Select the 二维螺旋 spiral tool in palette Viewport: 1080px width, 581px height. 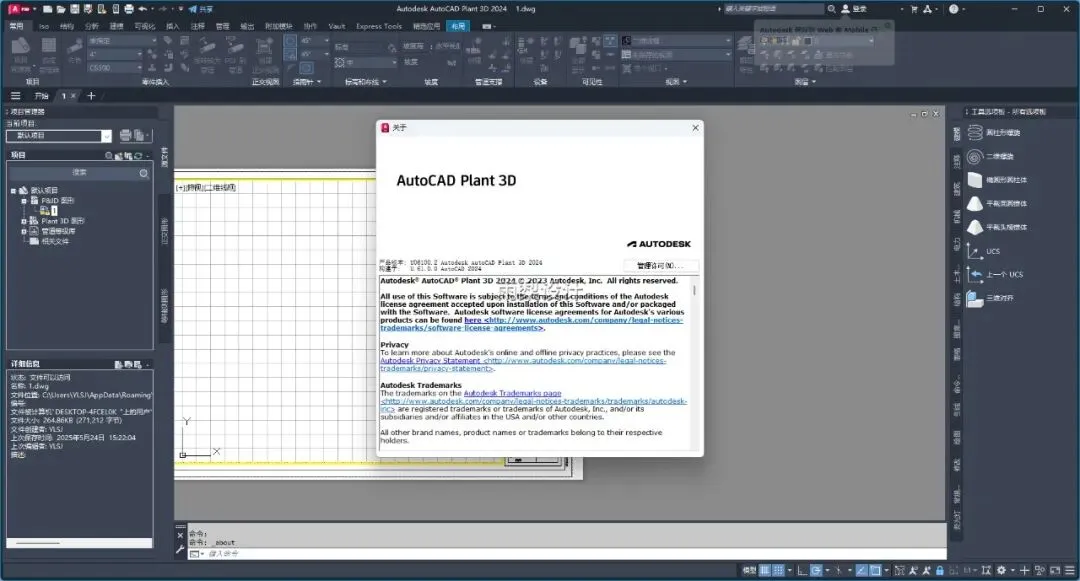990,156
